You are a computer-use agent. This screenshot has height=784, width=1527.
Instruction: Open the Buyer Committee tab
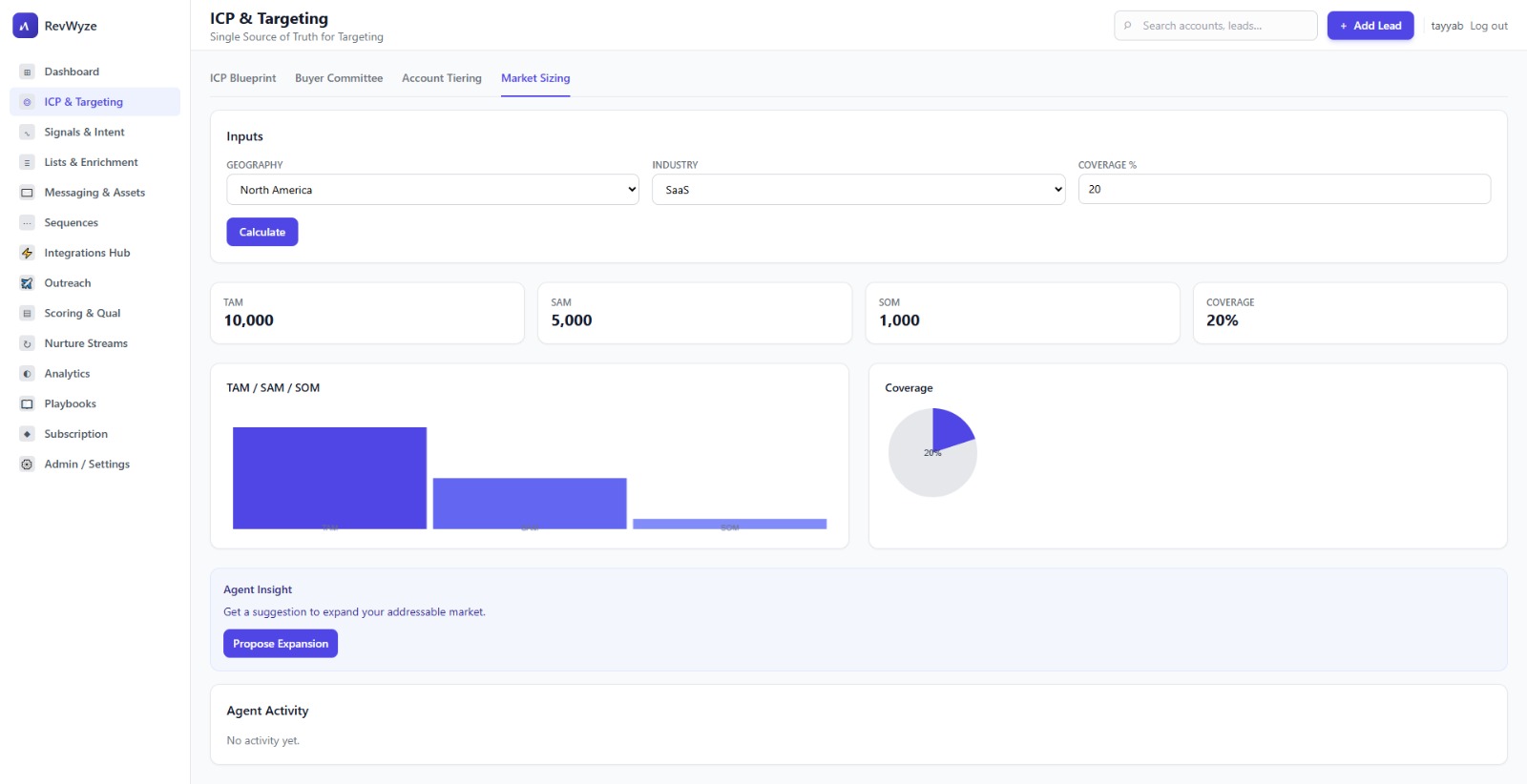point(339,78)
